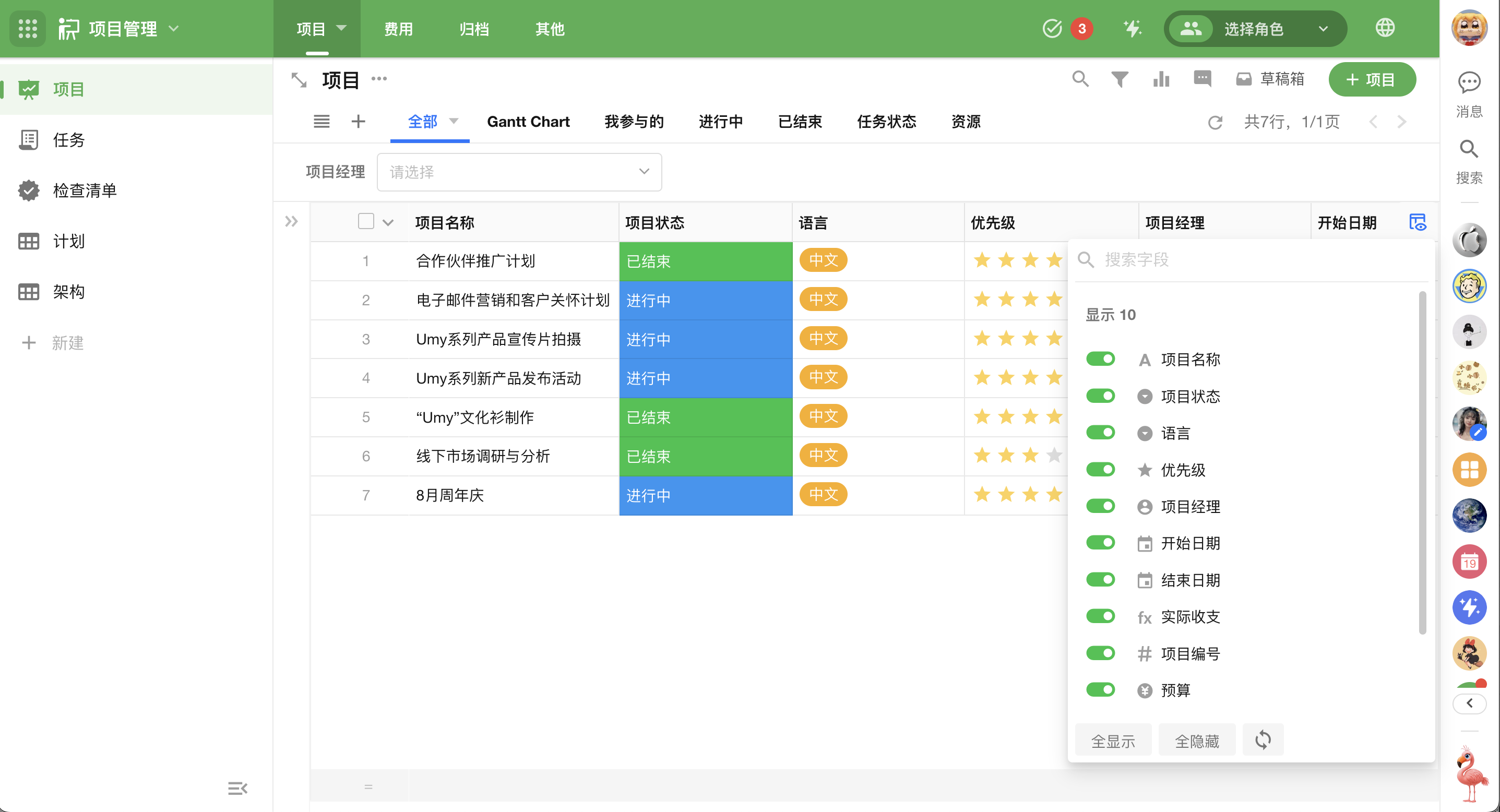The height and width of the screenshot is (812, 1500).
Task: Open the app grid launcher icon
Action: (27, 29)
